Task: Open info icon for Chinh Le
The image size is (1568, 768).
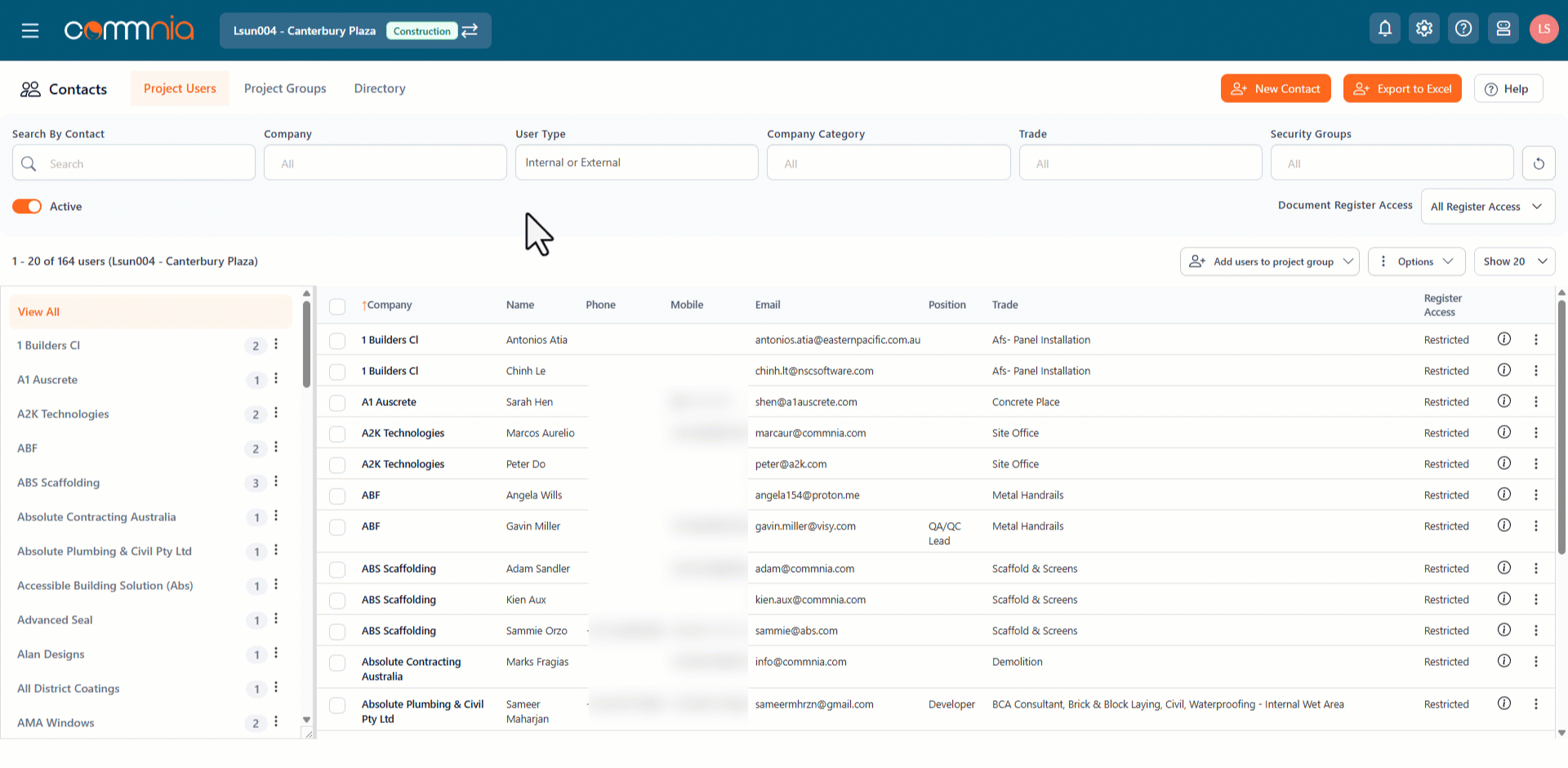Action: [1504, 370]
